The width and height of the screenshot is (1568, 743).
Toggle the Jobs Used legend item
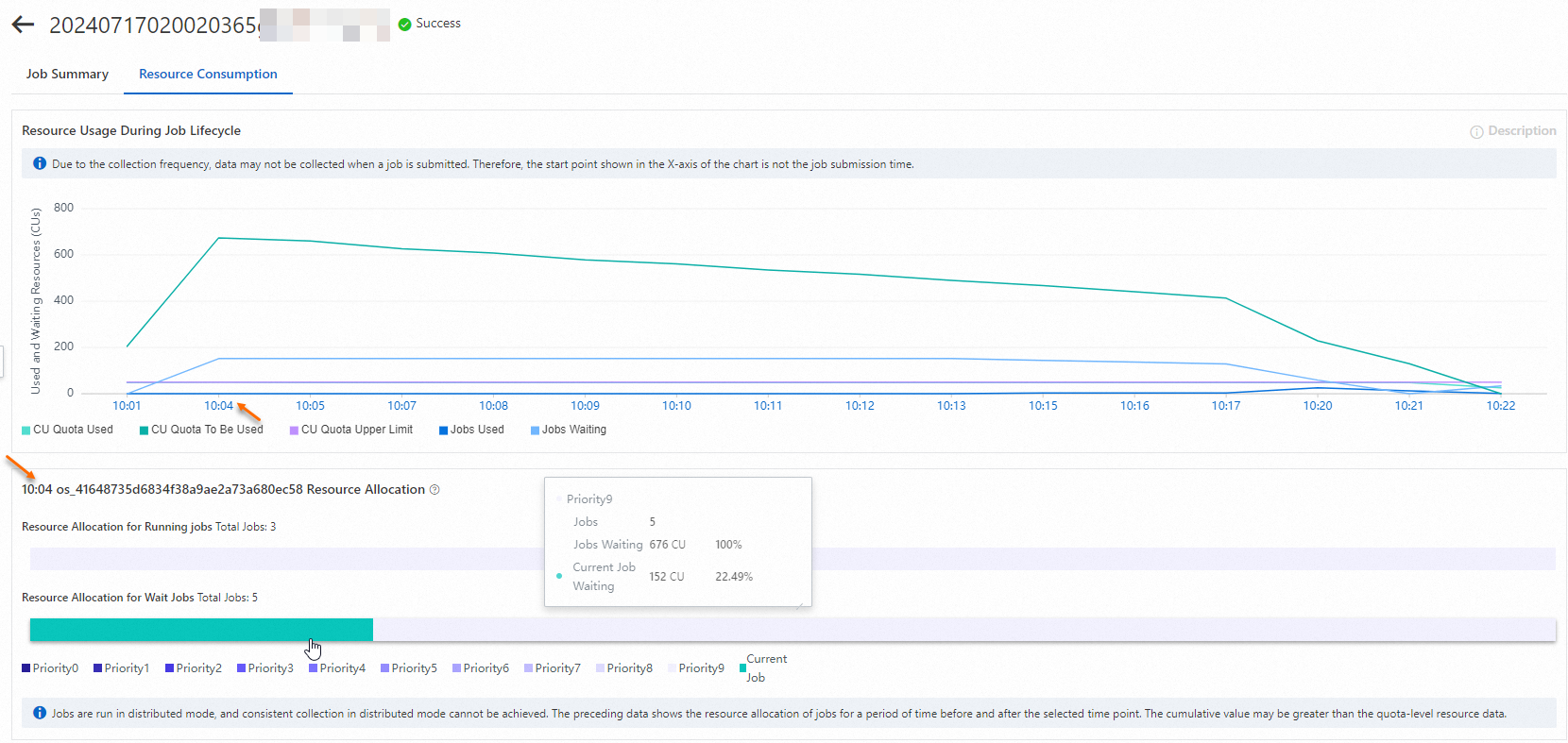[471, 430]
